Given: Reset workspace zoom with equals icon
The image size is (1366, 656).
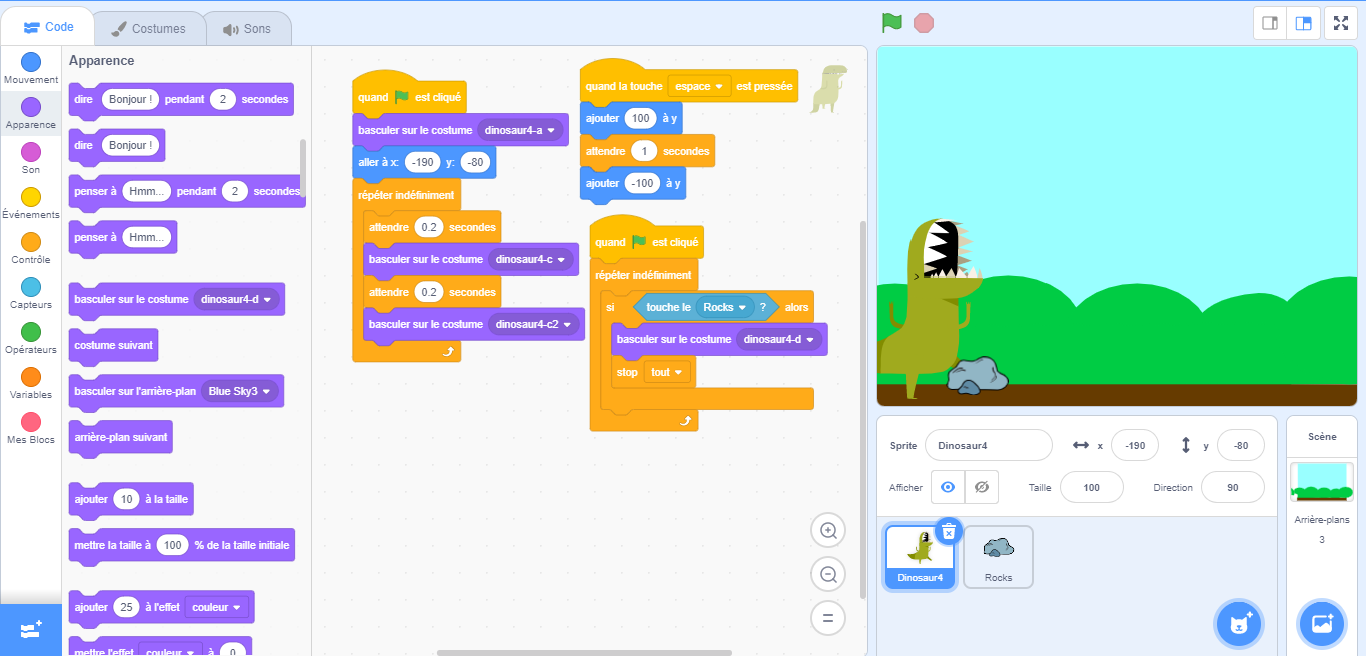Looking at the screenshot, I should (x=828, y=618).
